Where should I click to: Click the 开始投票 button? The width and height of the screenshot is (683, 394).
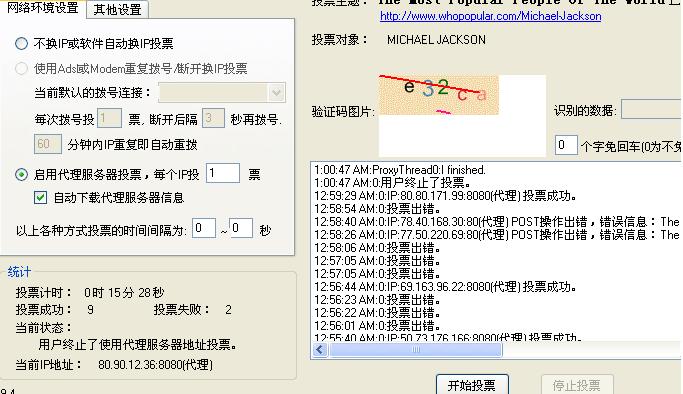472,384
